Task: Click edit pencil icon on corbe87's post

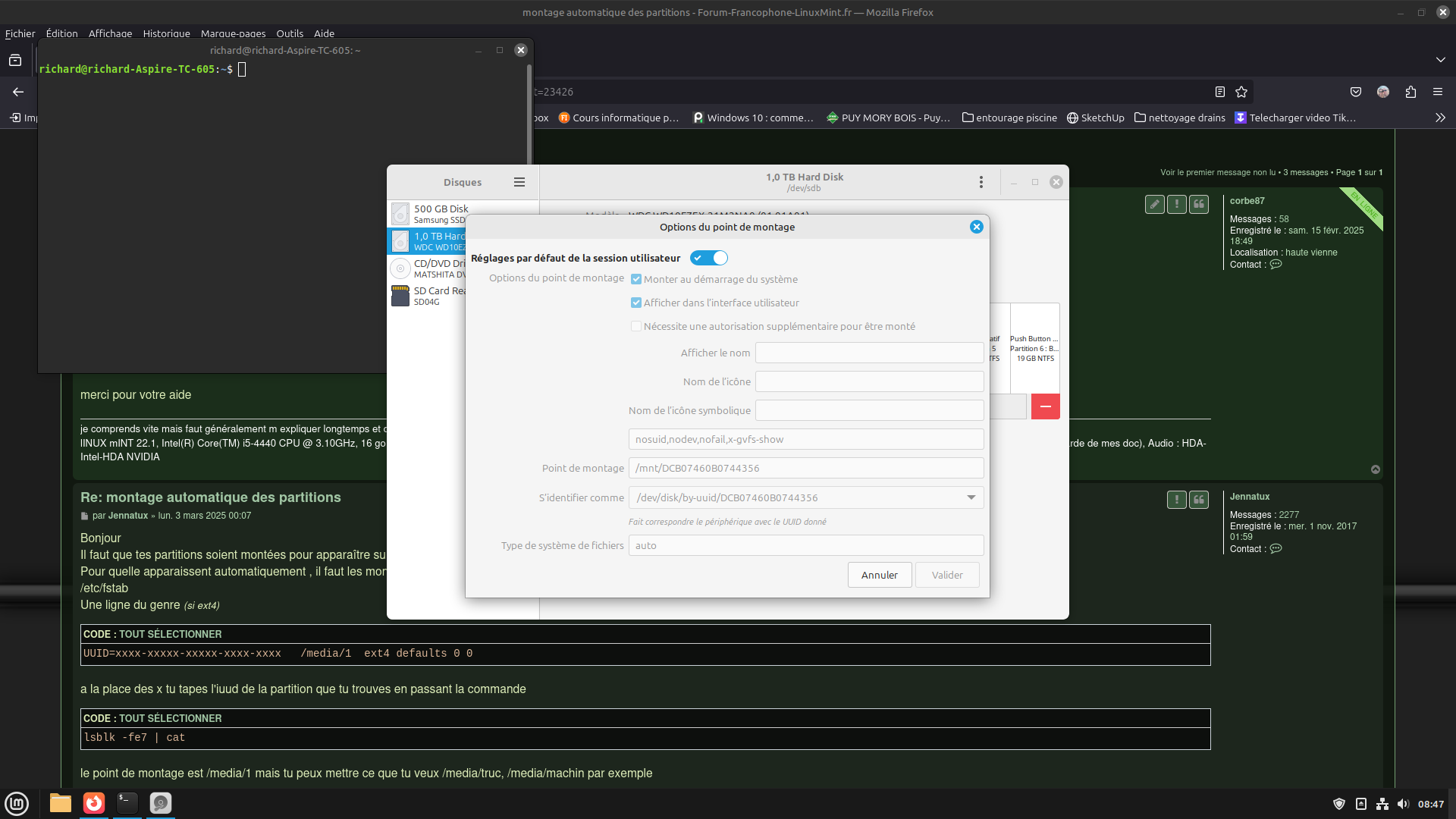Action: tap(1154, 204)
